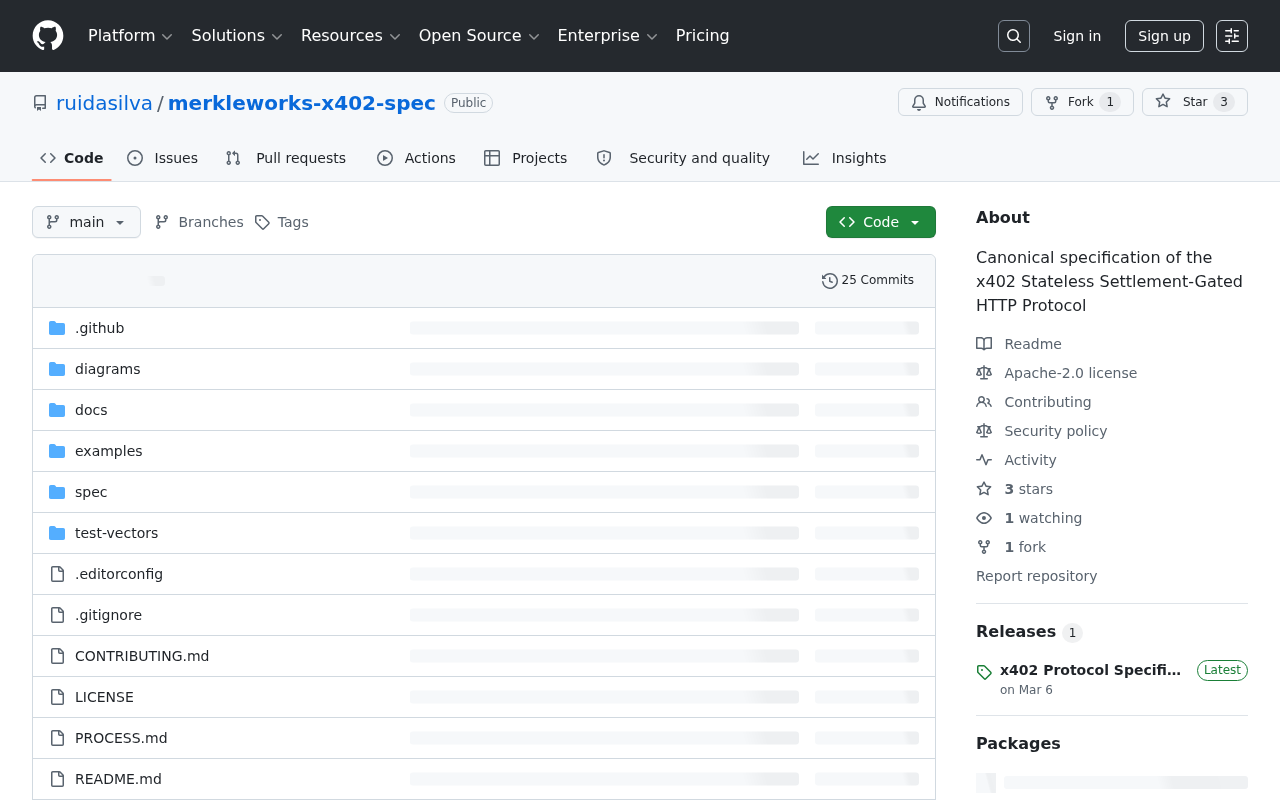Screen dimensions: 1280x800
Task: Open the README.md file name
Action: coord(118,779)
